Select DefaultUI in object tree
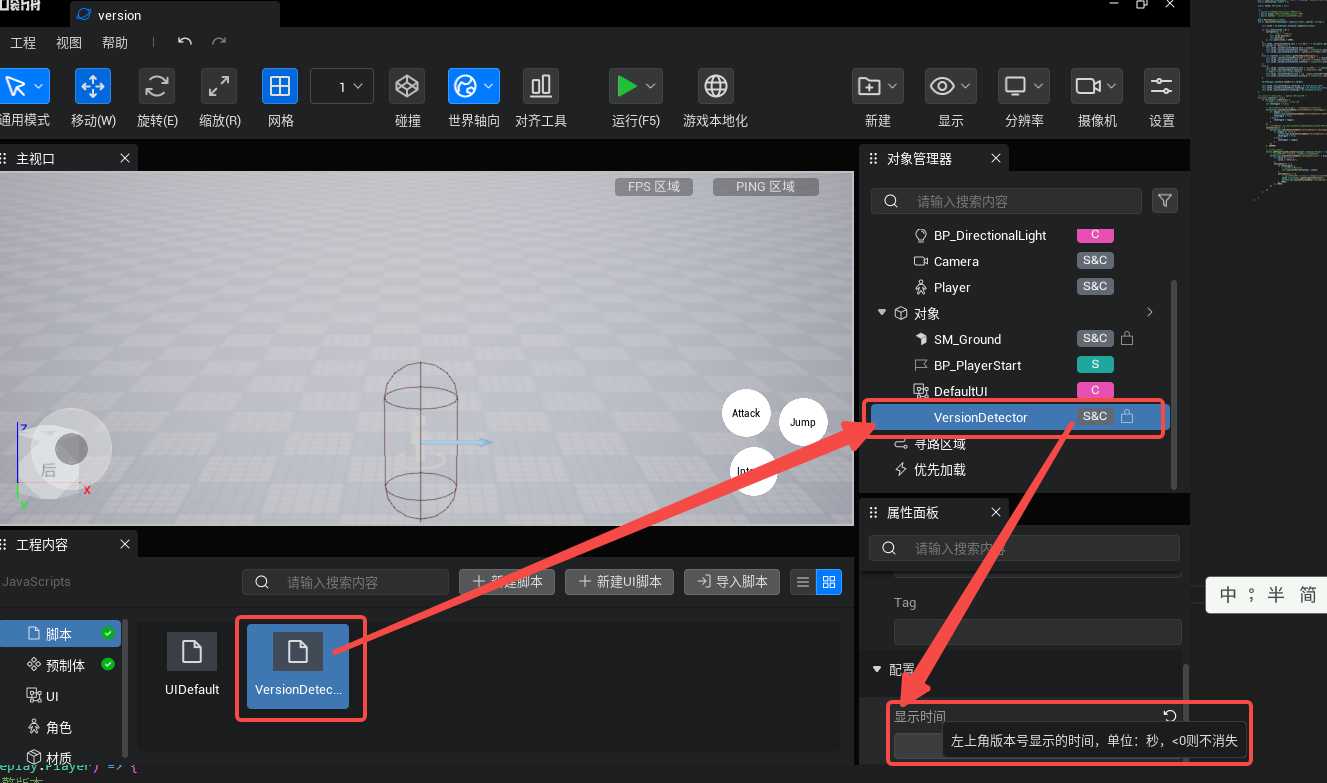This screenshot has height=783, width=1327. (x=960, y=391)
